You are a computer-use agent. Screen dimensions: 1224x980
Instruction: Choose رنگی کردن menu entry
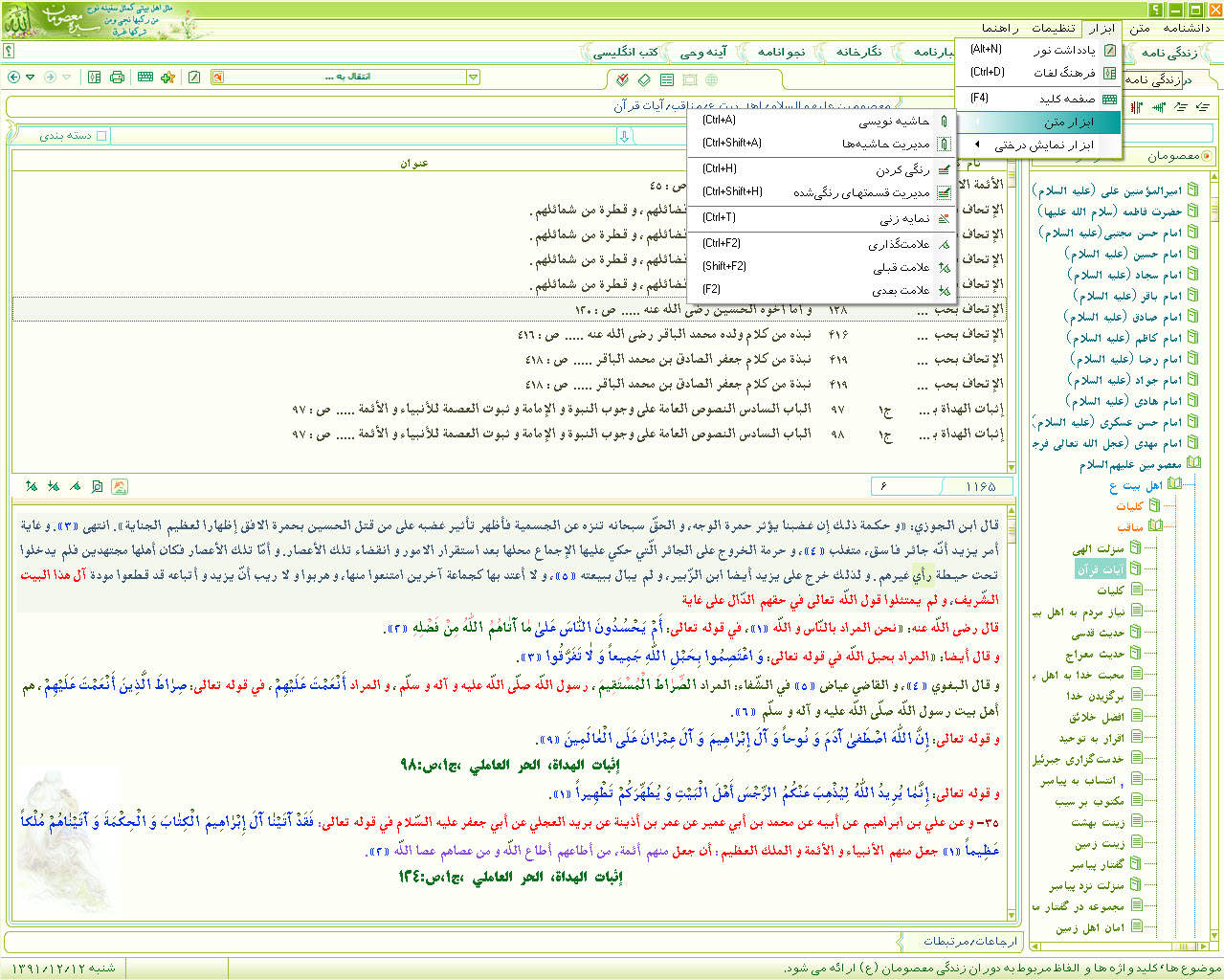pyautogui.click(x=901, y=169)
